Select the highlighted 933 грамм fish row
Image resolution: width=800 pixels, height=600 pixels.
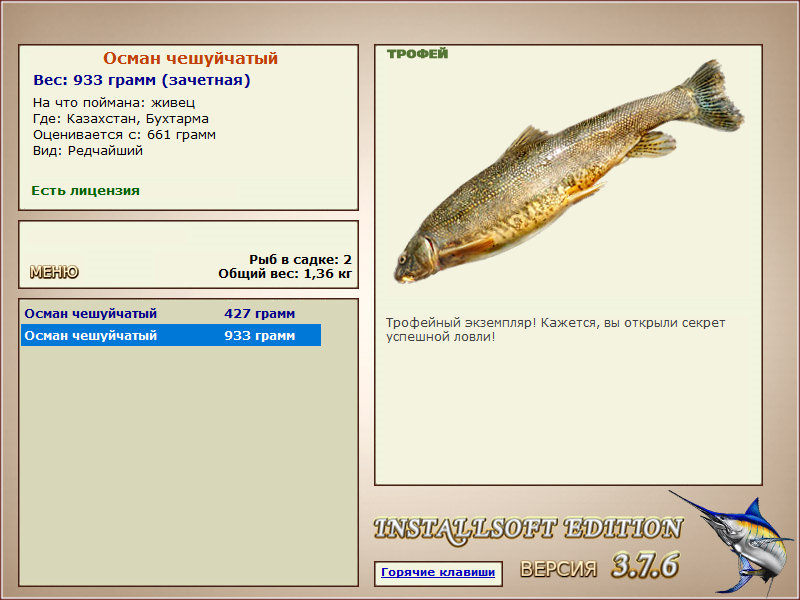(x=171, y=336)
